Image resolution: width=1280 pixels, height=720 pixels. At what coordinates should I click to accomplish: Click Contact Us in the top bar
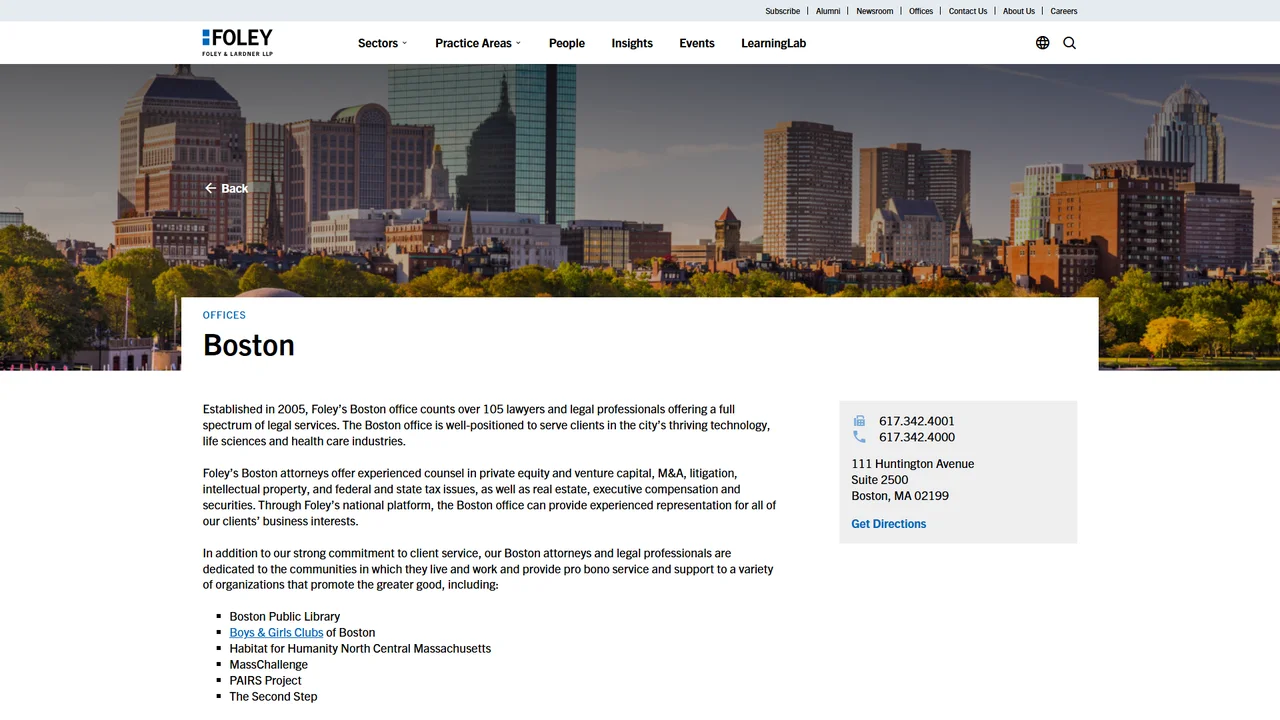968,11
